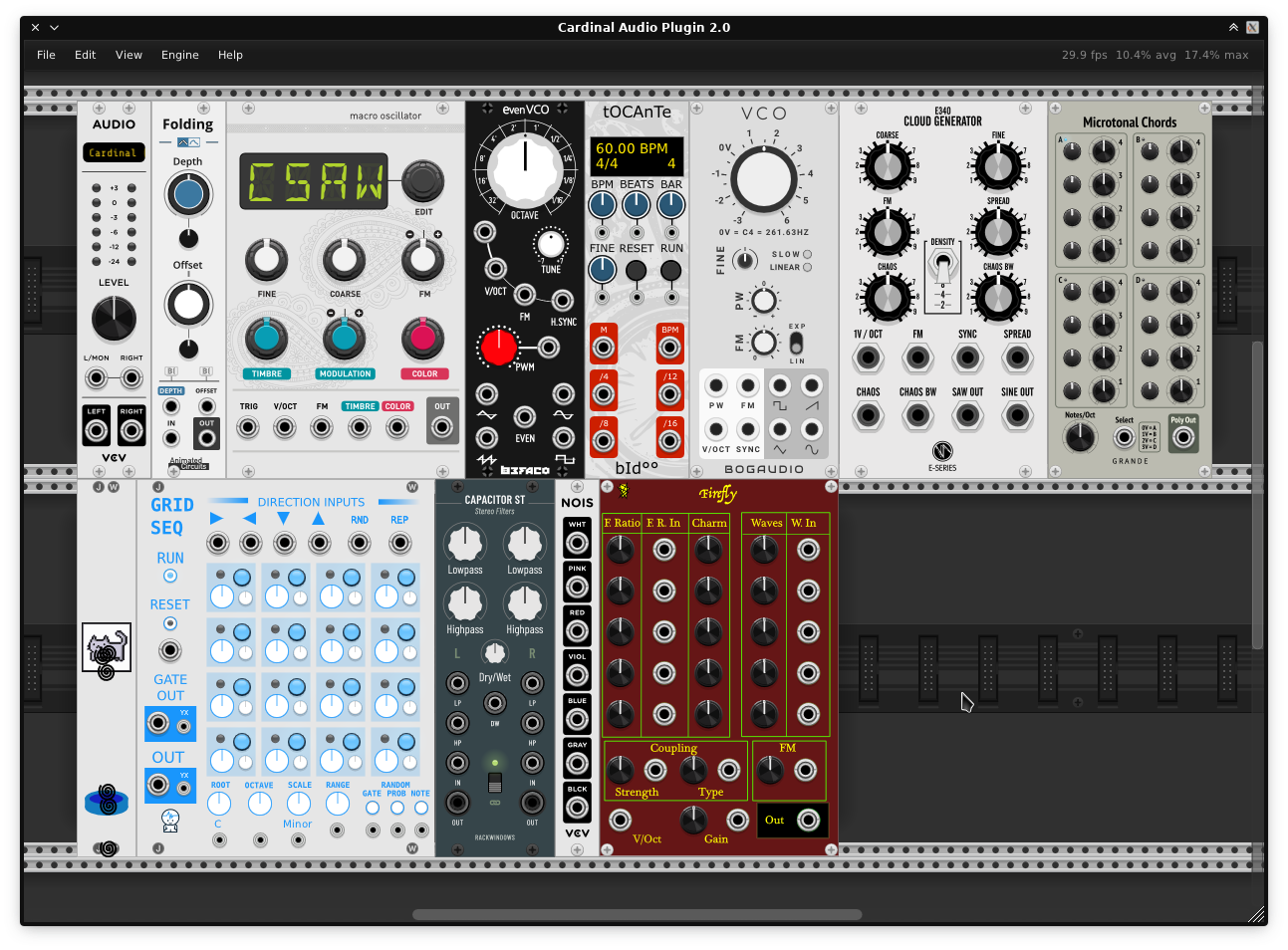Screen dimensions: 1288x950
Task: Toggle the RANDOM PROB button on Grid Seq
Action: tap(396, 808)
